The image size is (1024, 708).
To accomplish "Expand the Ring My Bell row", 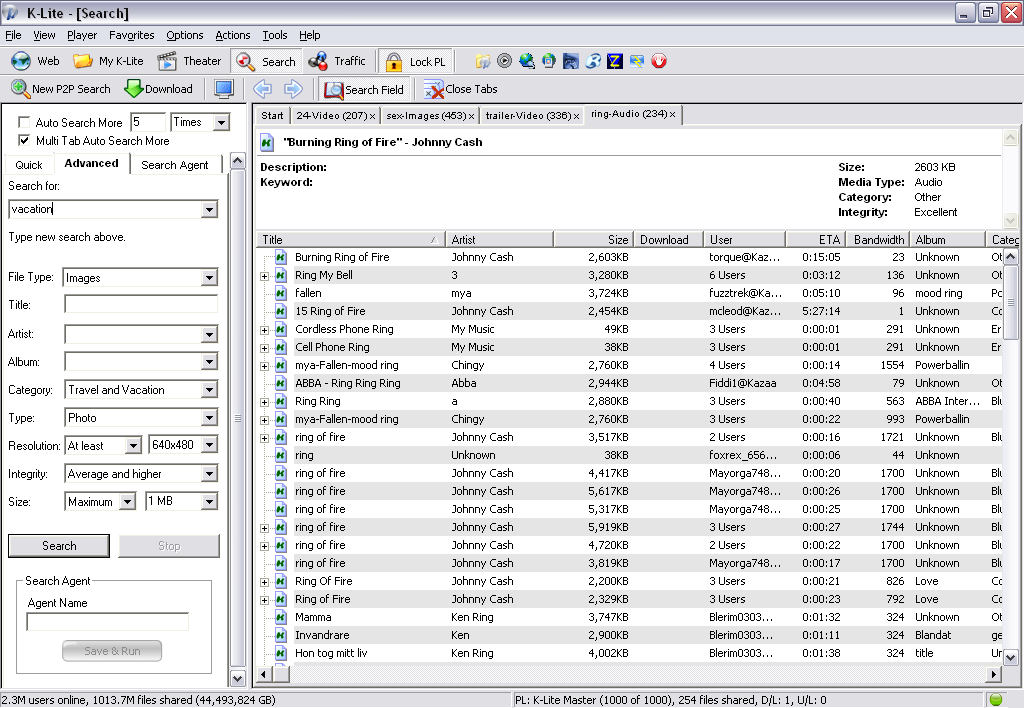I will coord(264,276).
